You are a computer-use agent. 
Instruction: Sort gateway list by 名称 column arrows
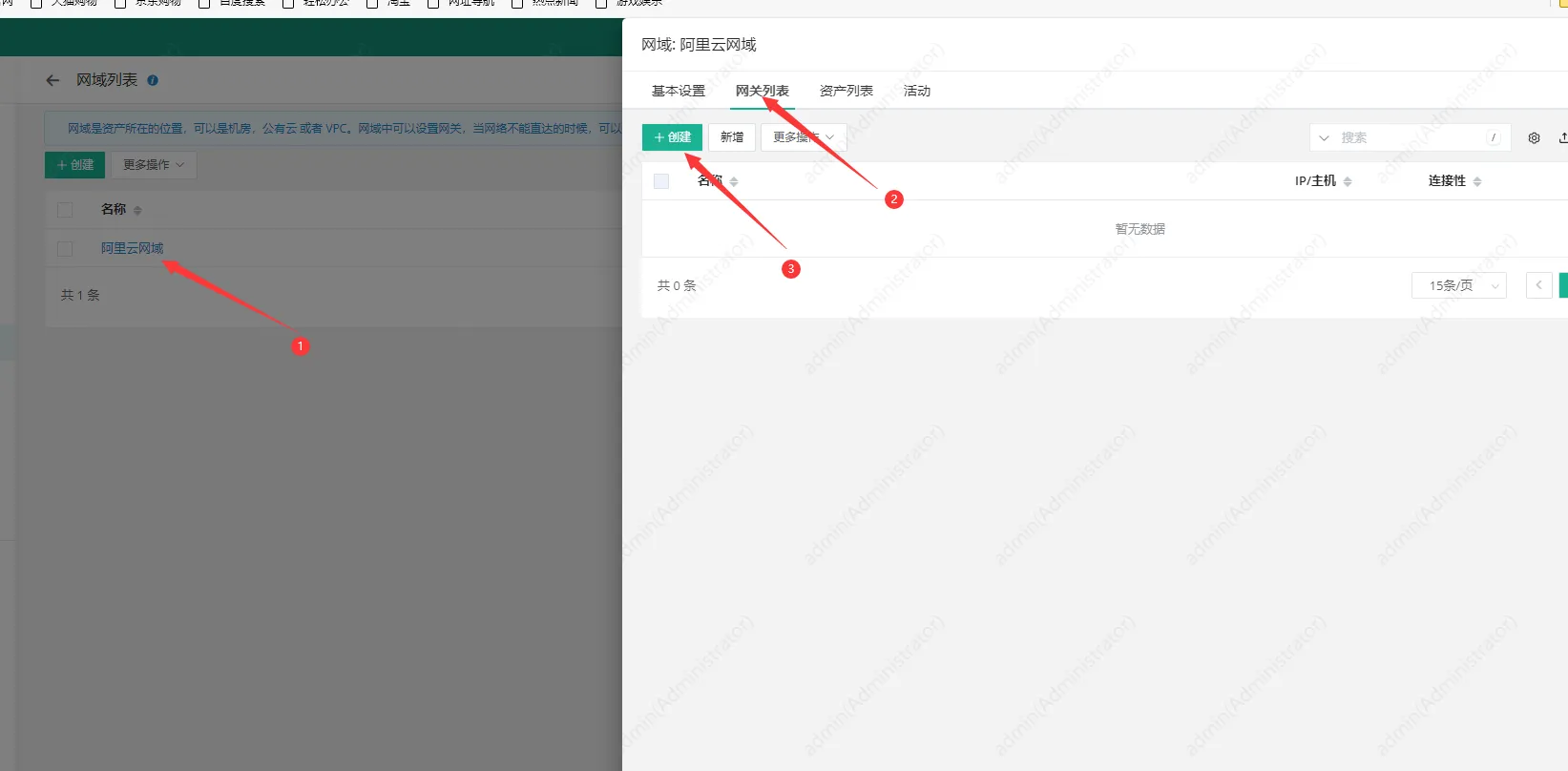tap(734, 181)
